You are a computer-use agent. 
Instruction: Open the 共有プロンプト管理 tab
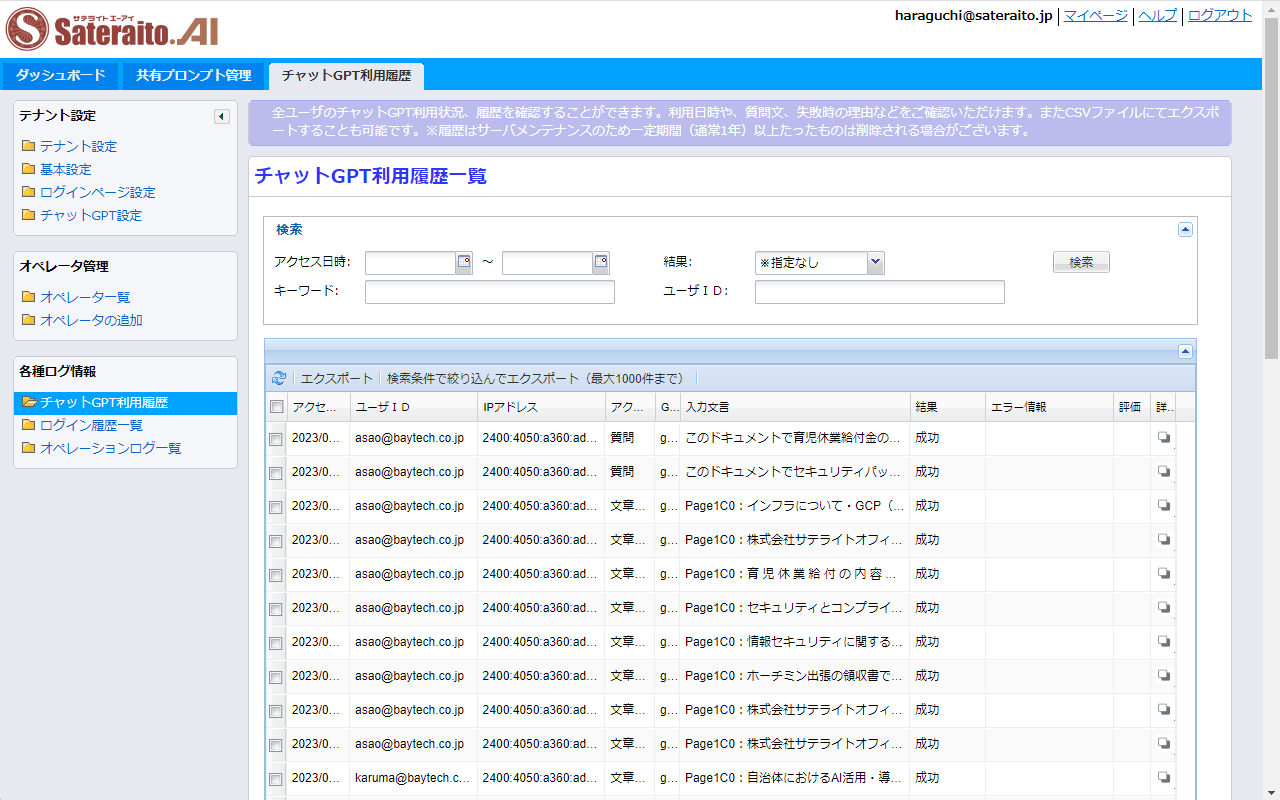pos(193,75)
